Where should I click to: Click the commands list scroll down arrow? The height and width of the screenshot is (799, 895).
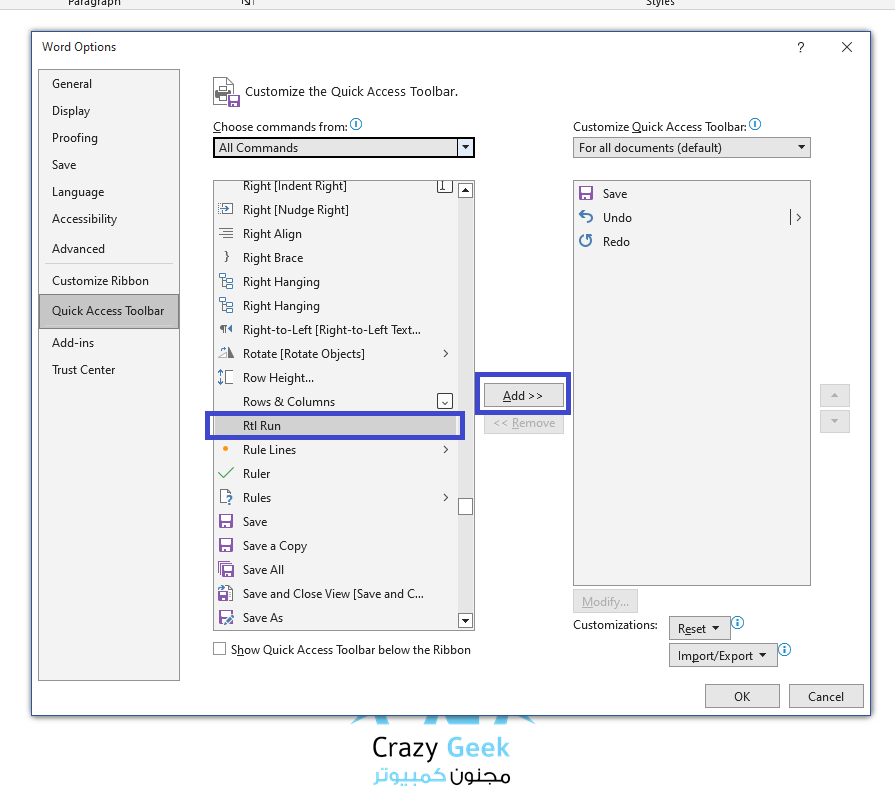click(465, 620)
